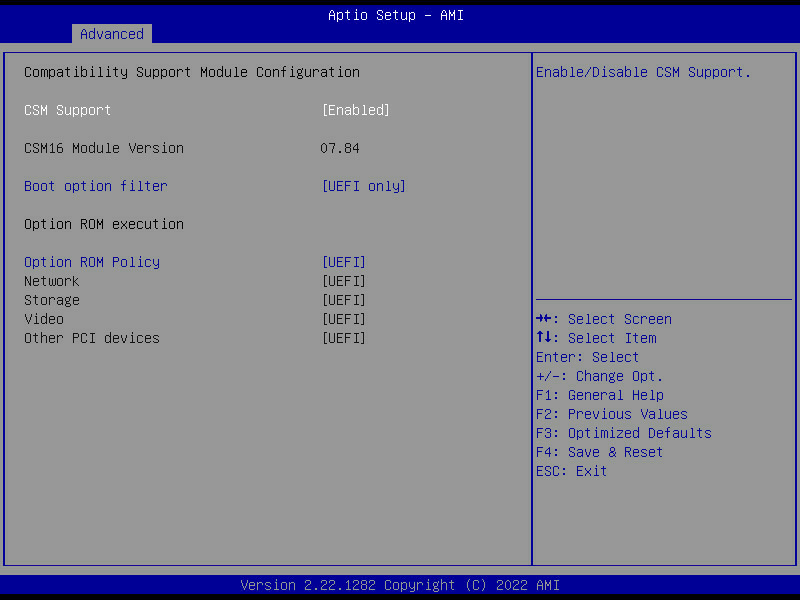
Task: Click the Aptio Setup - AMI title
Action: coord(396,15)
